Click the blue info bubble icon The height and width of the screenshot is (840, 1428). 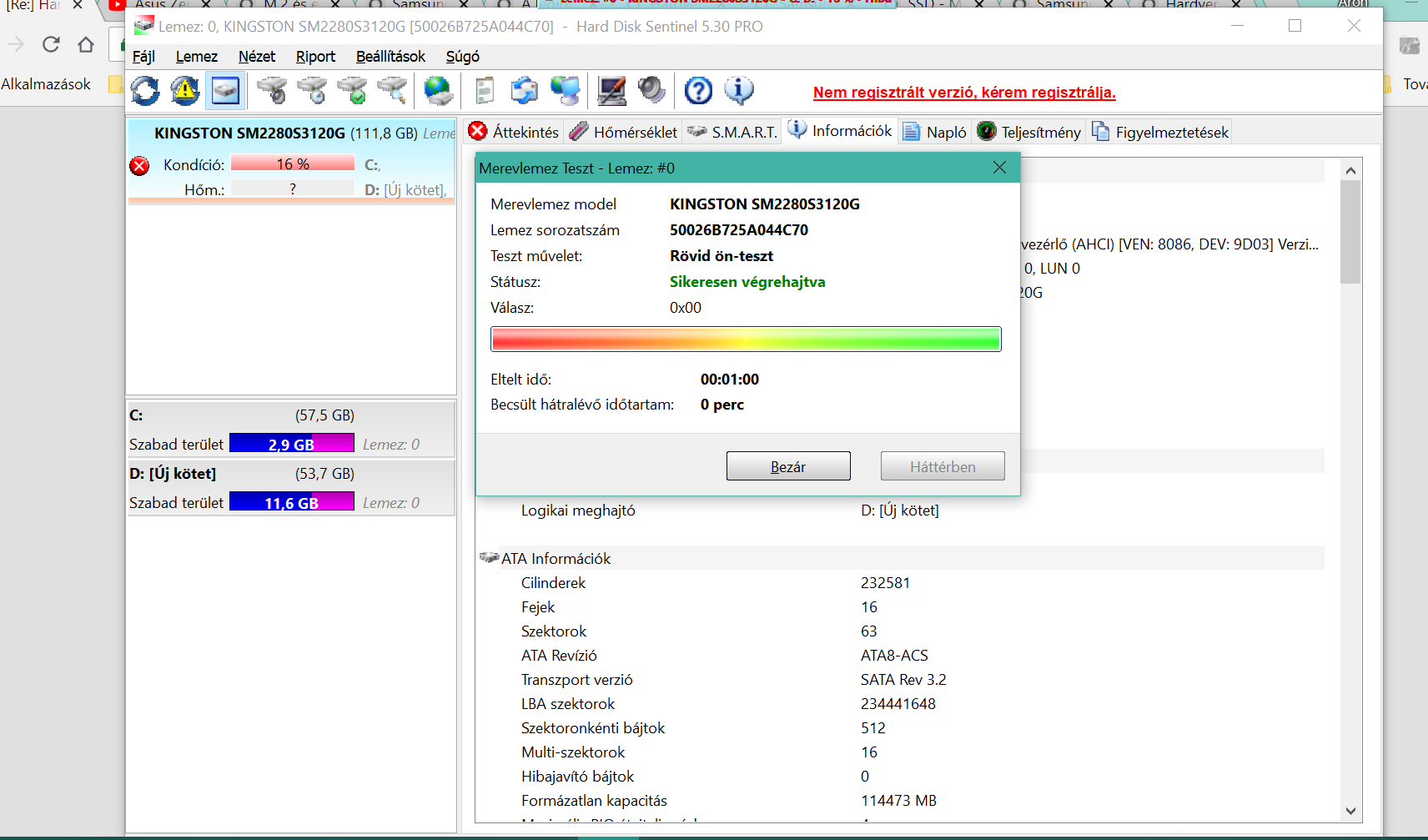[738, 90]
